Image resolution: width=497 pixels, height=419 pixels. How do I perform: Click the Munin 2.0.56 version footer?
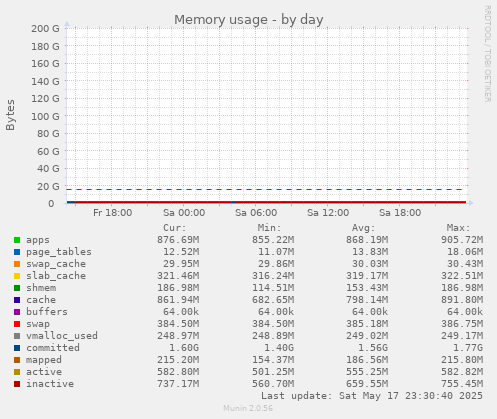[x=248, y=408]
